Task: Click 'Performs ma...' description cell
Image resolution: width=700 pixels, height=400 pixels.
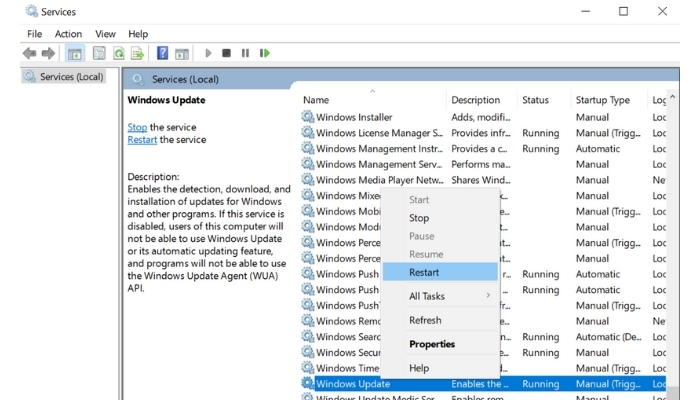Action: pos(481,164)
